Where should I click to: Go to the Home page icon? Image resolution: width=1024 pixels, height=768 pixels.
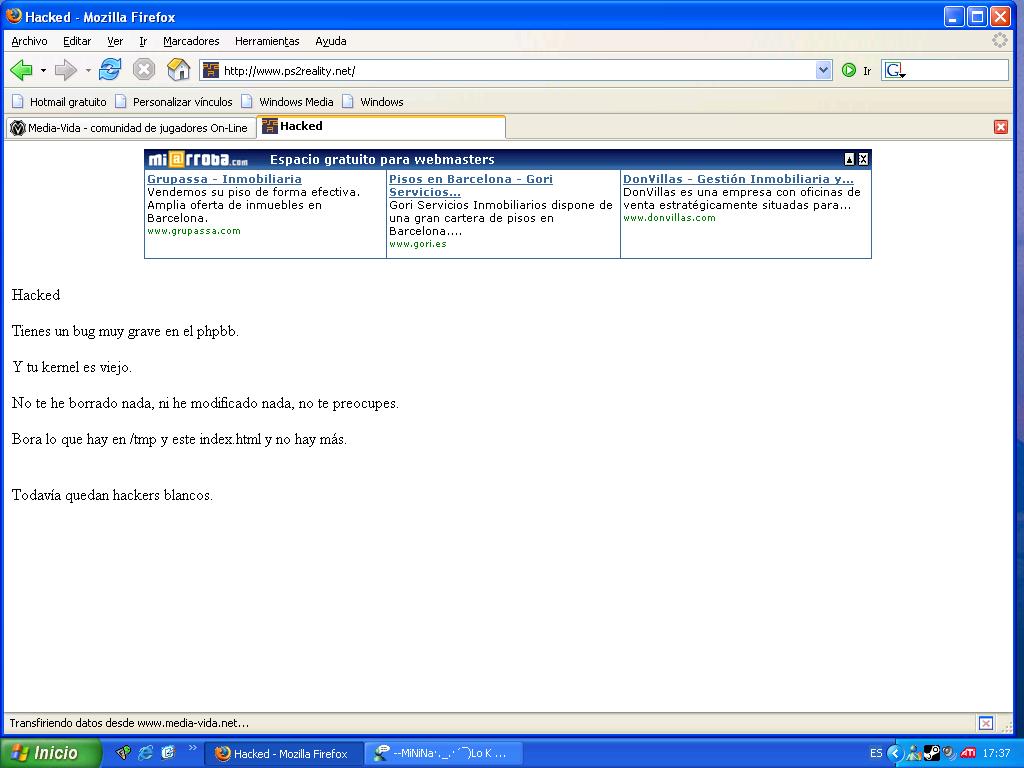pyautogui.click(x=178, y=69)
